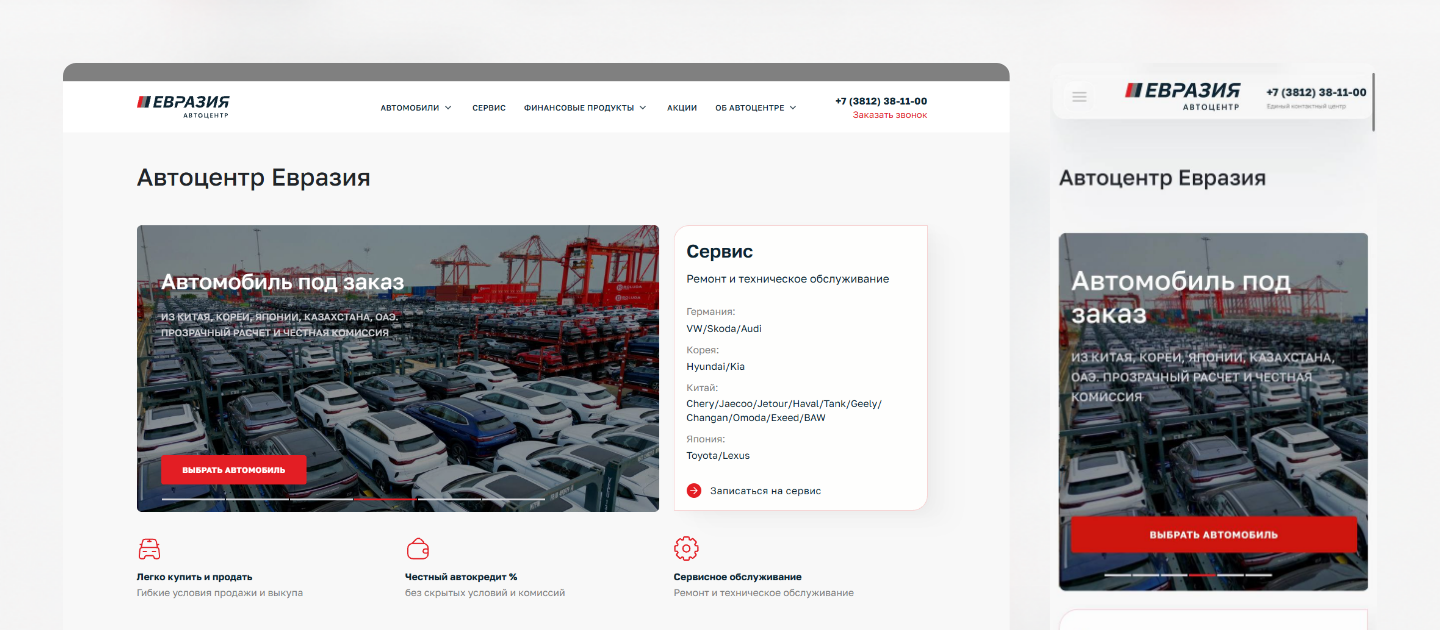Expand the Автомобили dropdown chevron
This screenshot has height=630, width=1440.
point(448,108)
